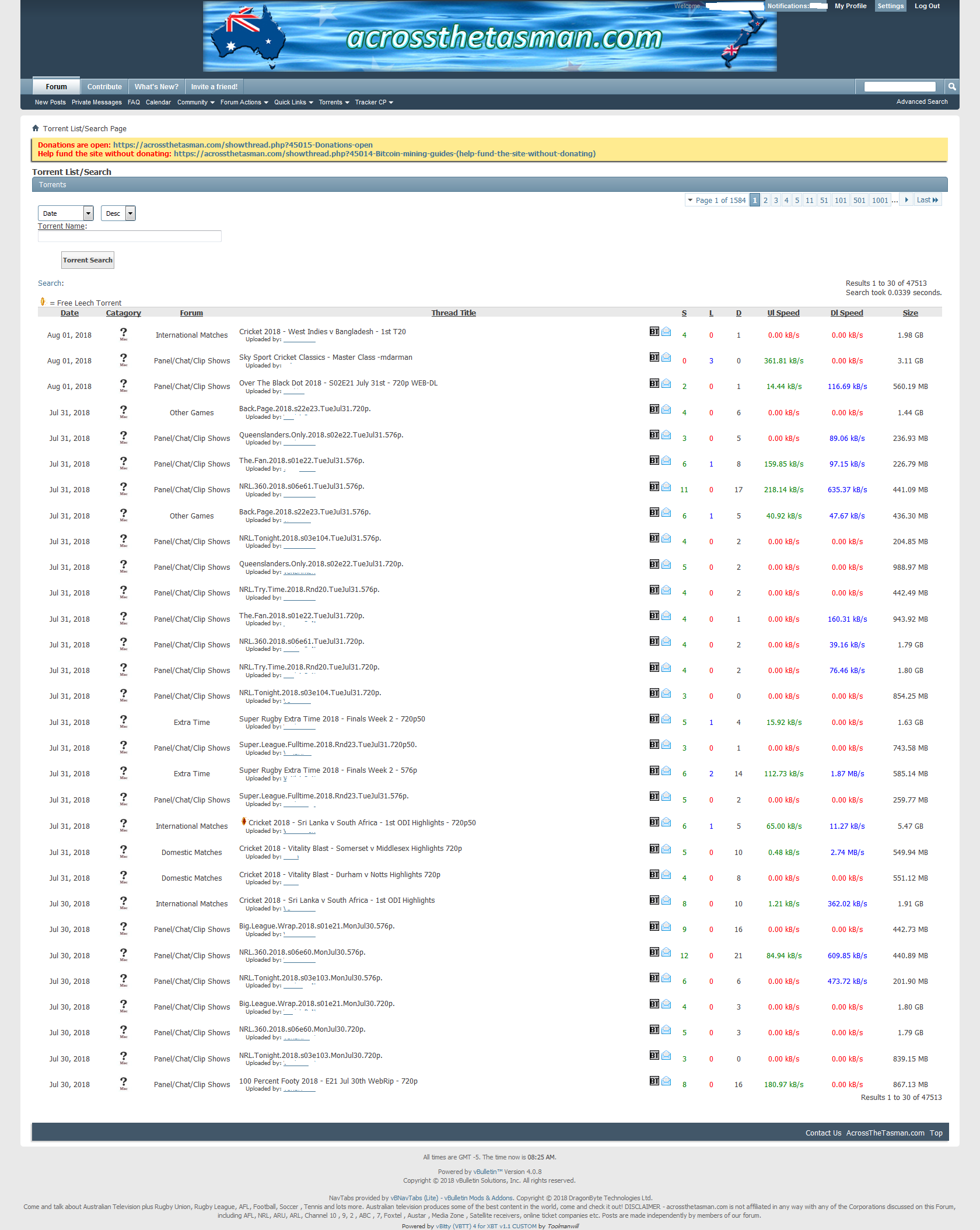Sort by Size column header
Viewport: 980px width, 1230px height.
(910, 313)
